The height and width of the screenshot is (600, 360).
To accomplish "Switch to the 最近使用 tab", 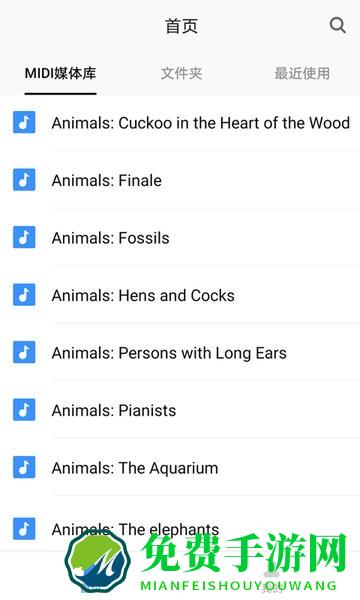I will pyautogui.click(x=302, y=73).
